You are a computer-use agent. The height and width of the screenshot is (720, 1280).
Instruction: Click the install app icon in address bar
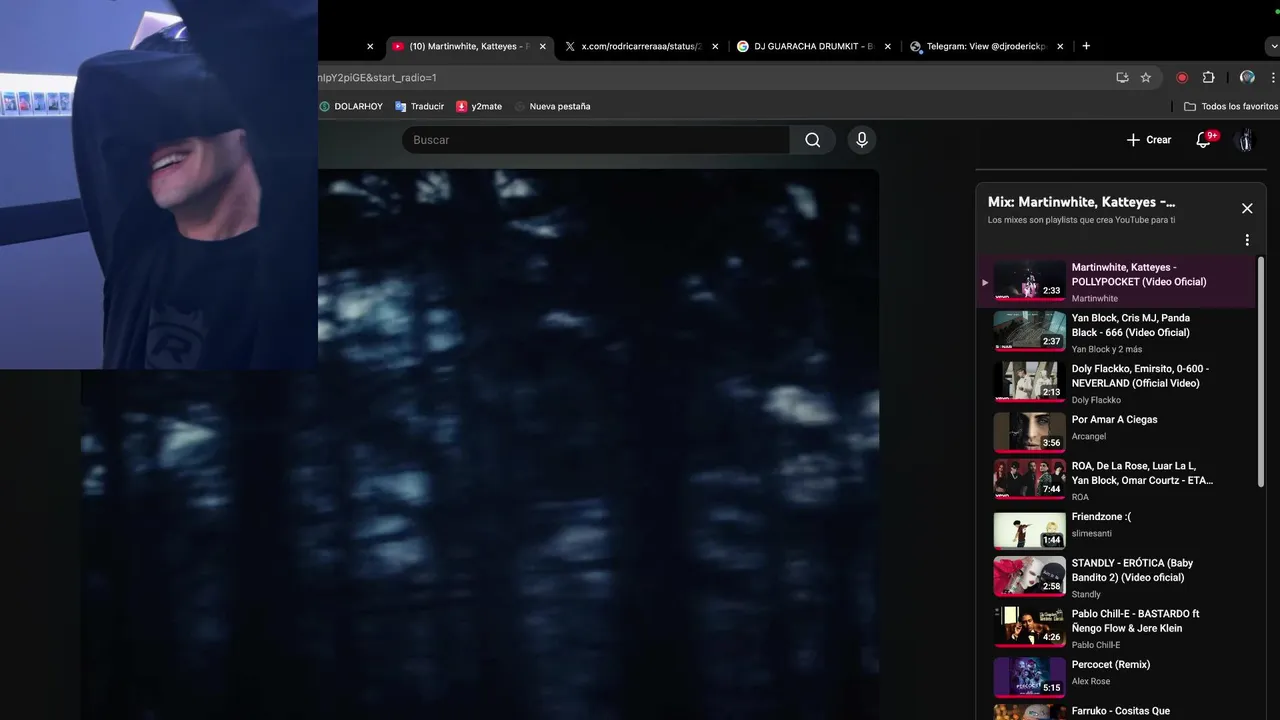[x=1122, y=77]
